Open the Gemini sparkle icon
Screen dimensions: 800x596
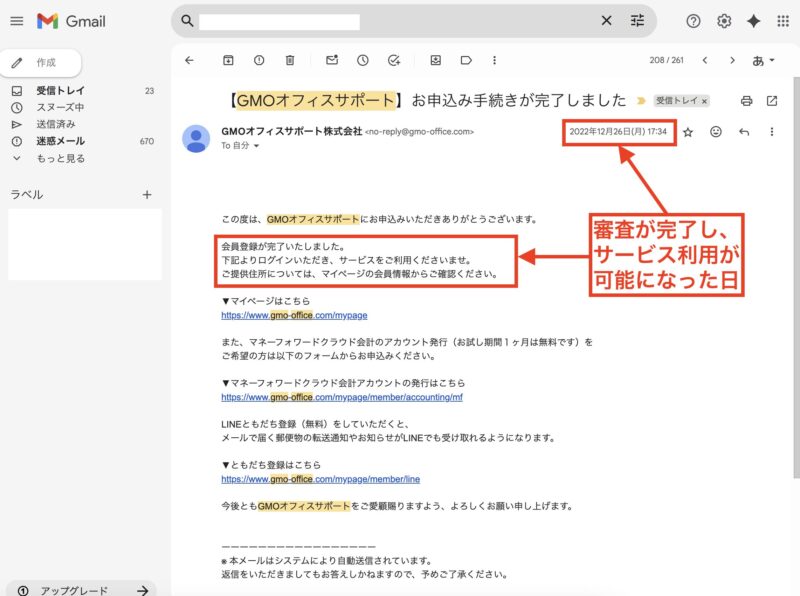point(754,21)
